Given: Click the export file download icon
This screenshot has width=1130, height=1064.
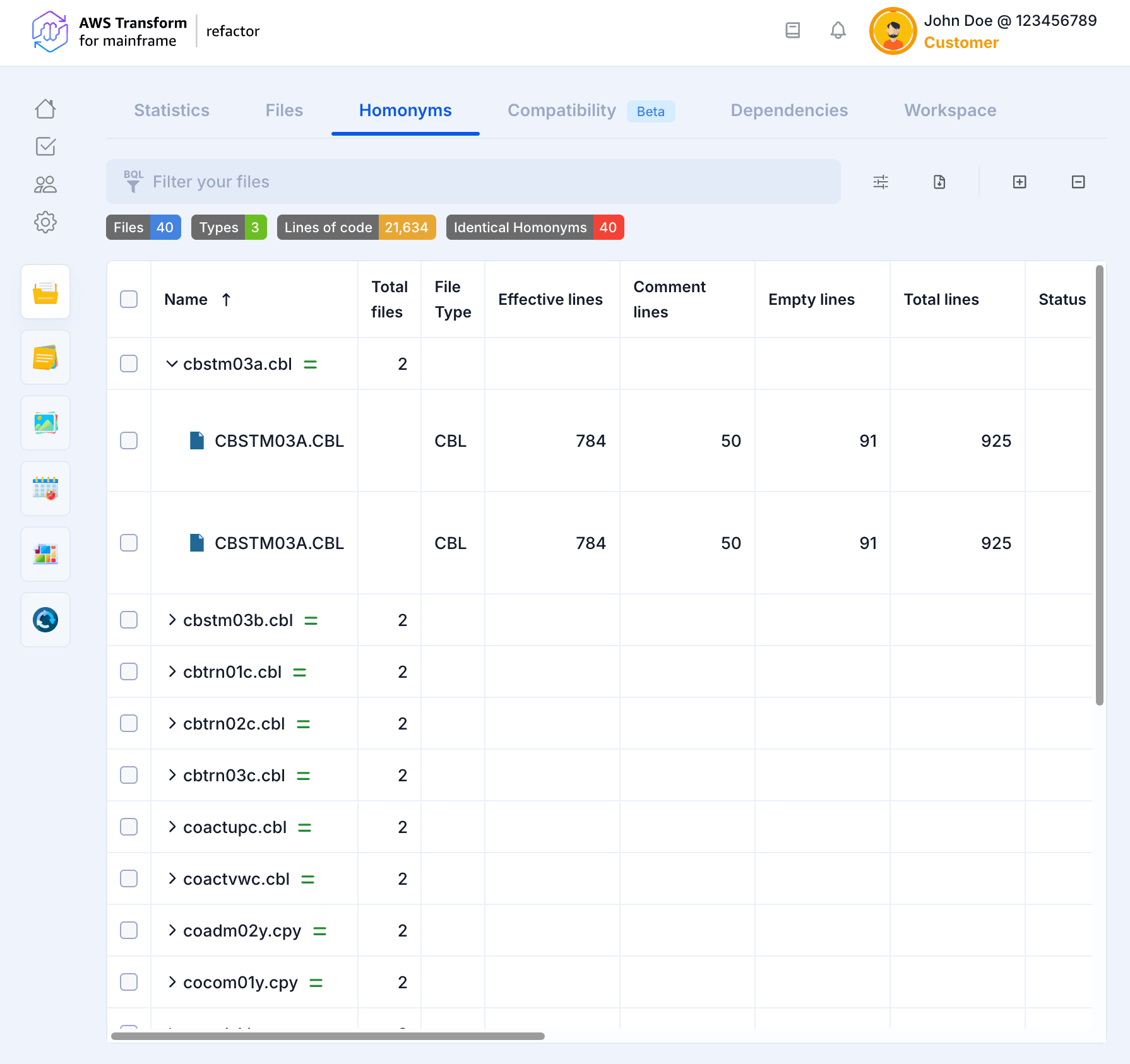Looking at the screenshot, I should [939, 182].
